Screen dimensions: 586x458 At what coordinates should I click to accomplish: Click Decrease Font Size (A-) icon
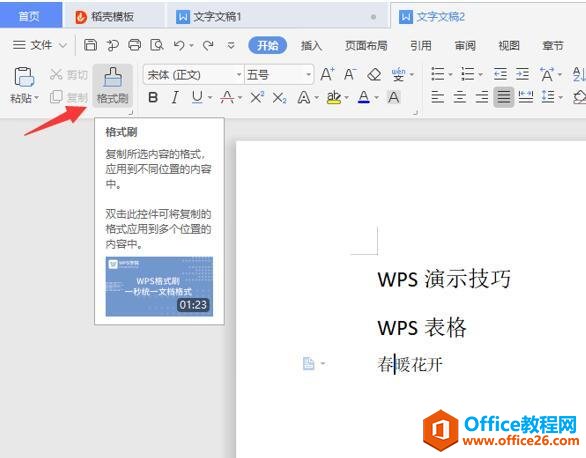pos(350,74)
